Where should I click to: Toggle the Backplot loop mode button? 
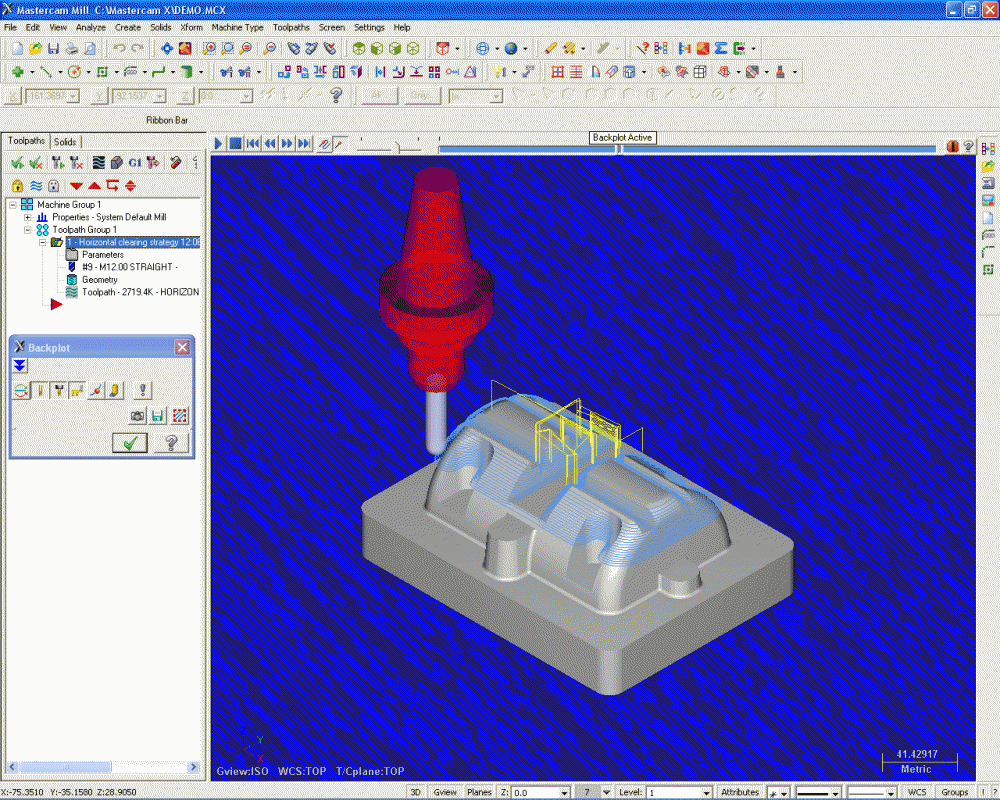coord(22,390)
